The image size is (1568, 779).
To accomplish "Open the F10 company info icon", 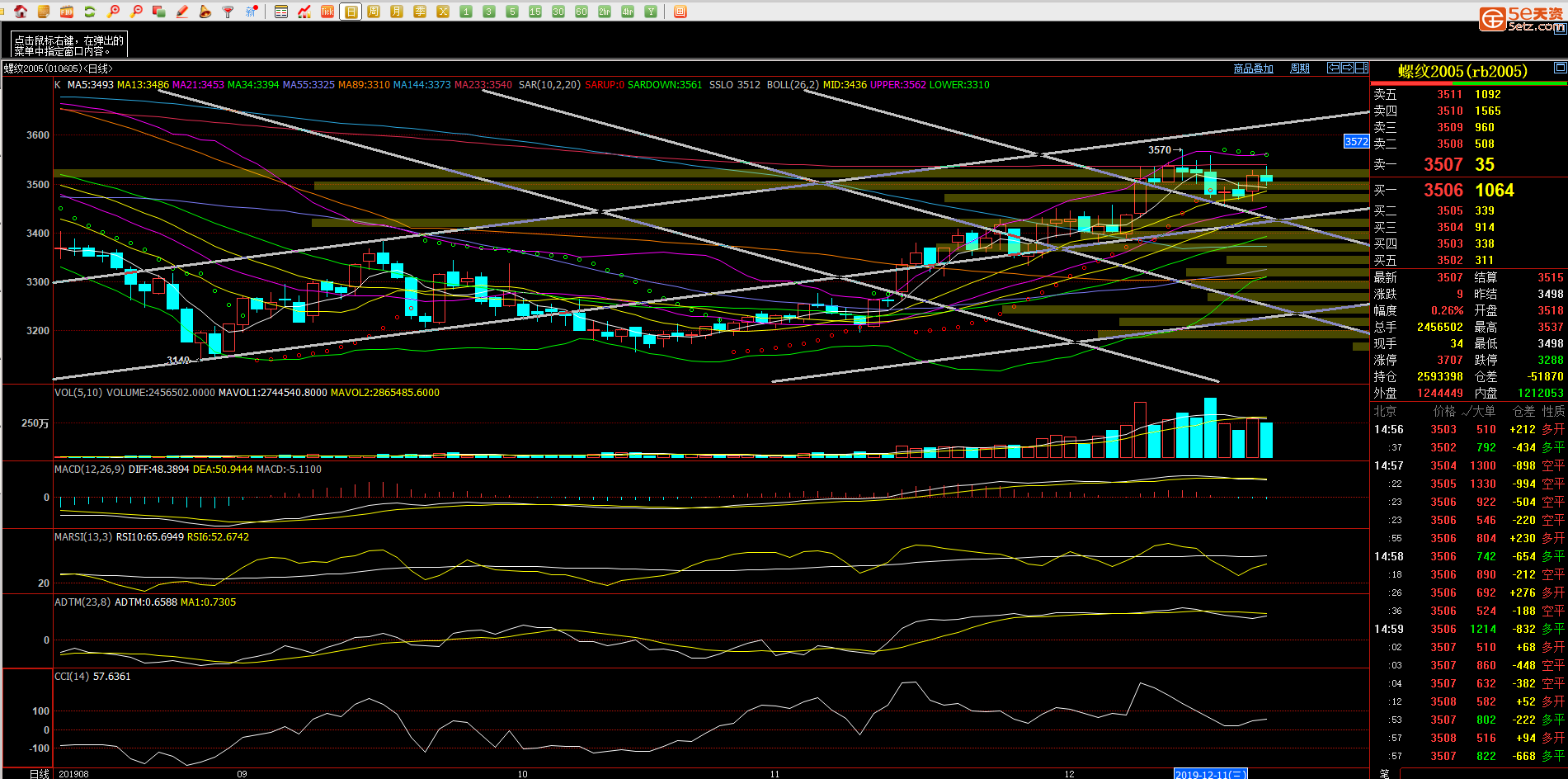I will 67,12.
